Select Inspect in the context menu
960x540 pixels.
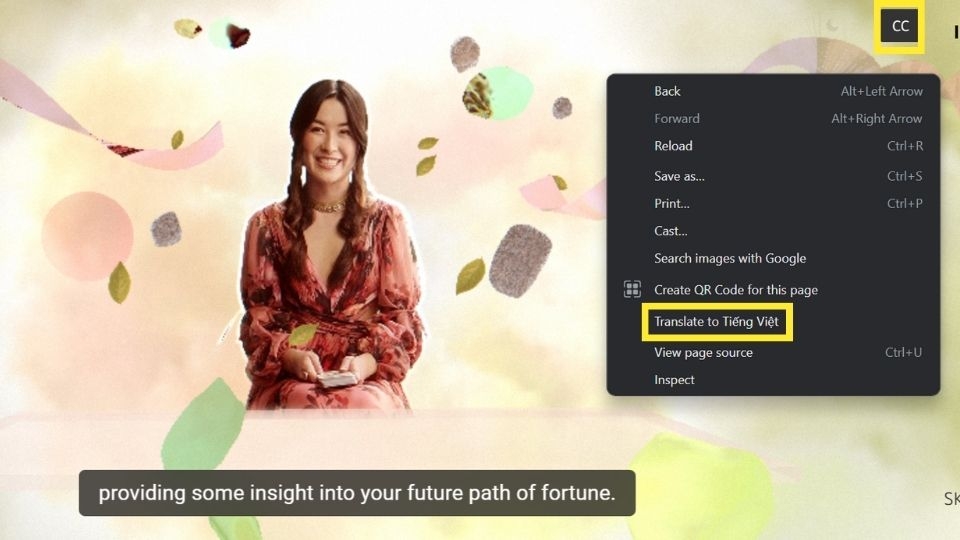[773, 380]
